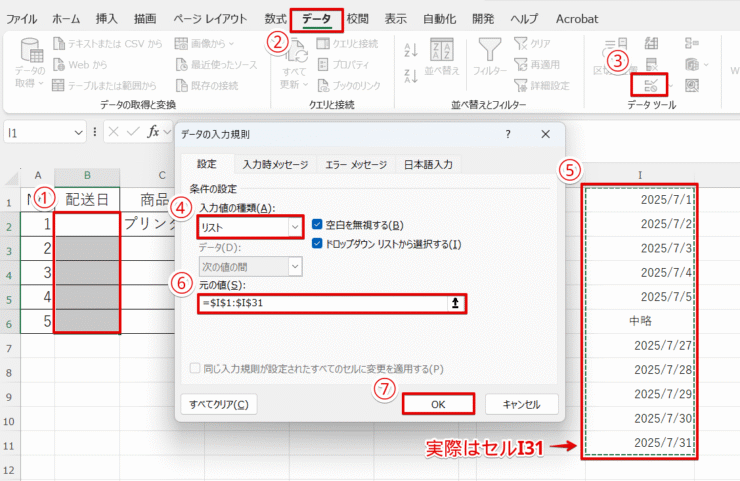Click the データの入力規則 validation icon
Screen dimensions: 740x481
pos(651,85)
